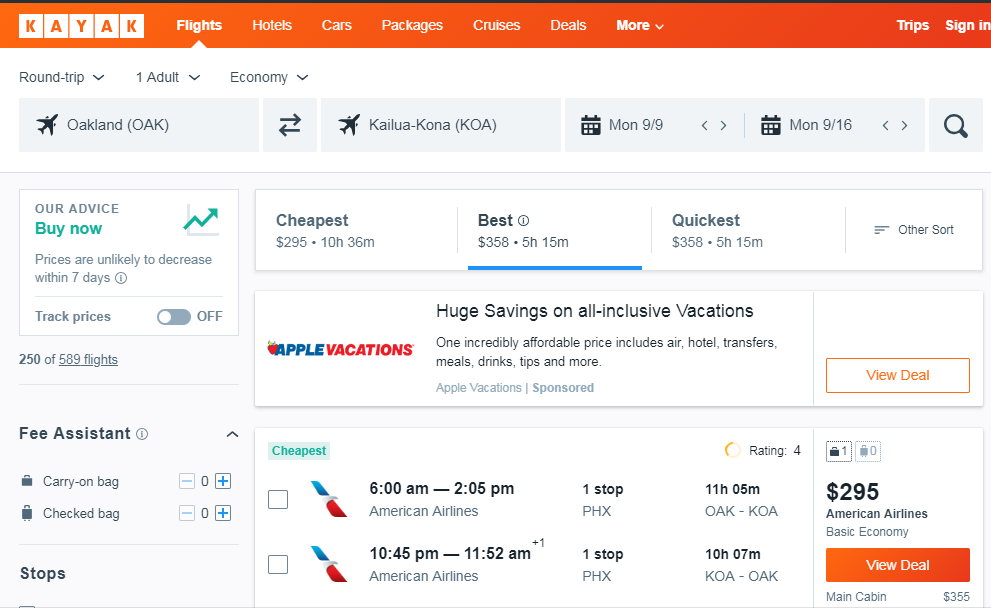Viewport: 991px width, 610px height.
Task: Click View Deal for $295 flight
Action: [897, 565]
